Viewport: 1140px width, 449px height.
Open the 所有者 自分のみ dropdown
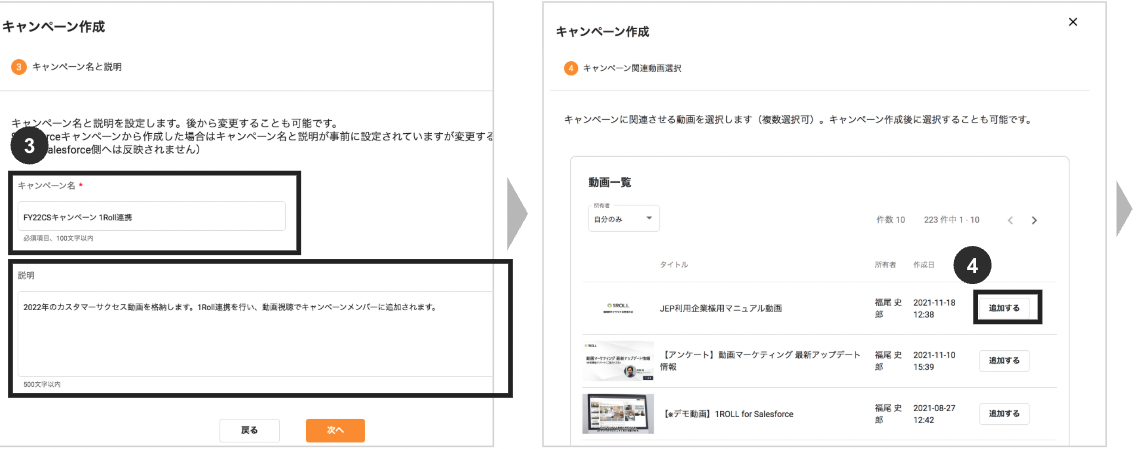pyautogui.click(x=624, y=219)
